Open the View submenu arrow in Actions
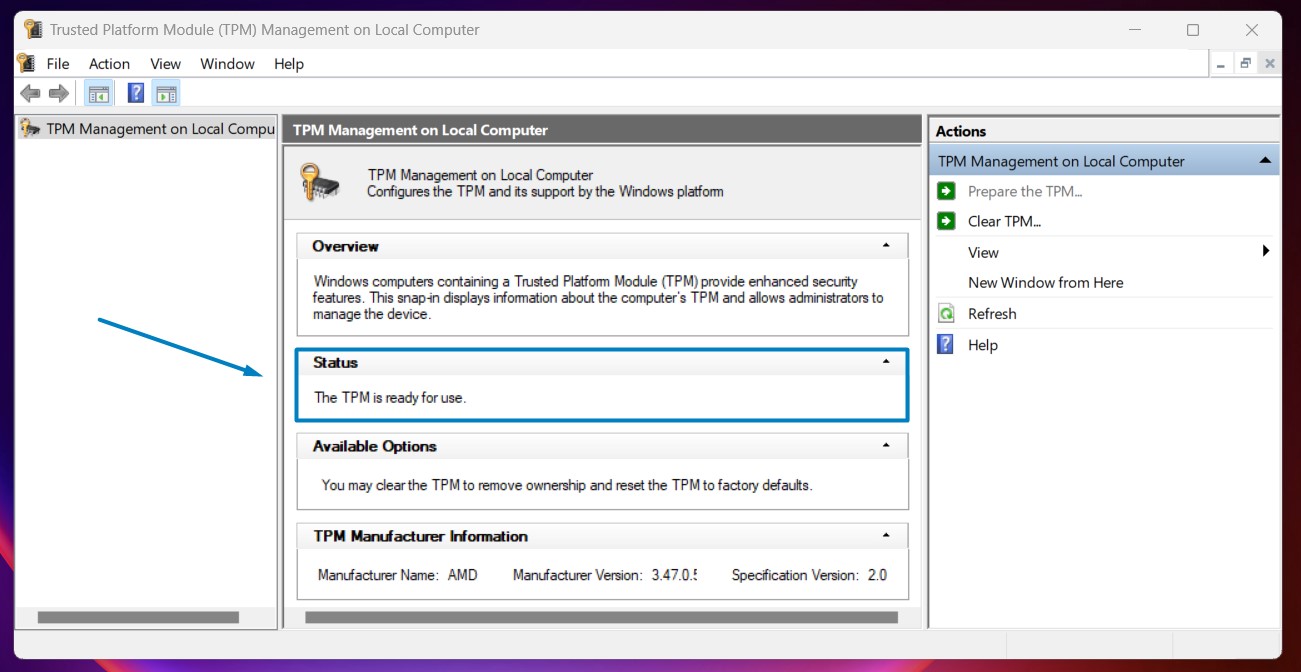This screenshot has height=672, width=1301. click(x=1266, y=251)
